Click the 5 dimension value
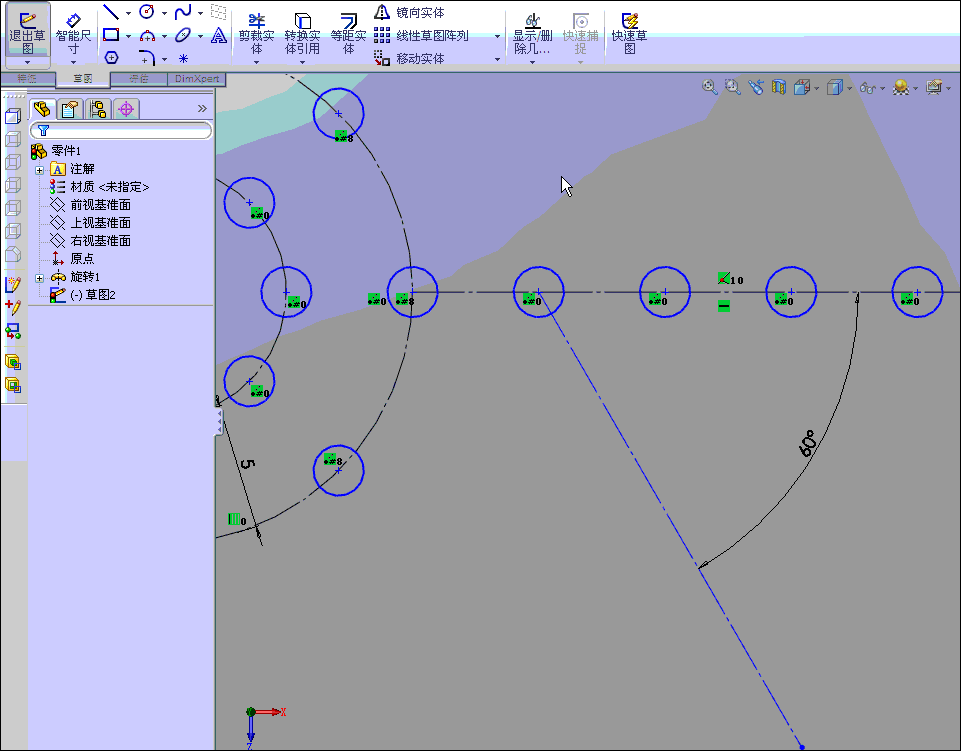The image size is (961, 751). pyautogui.click(x=247, y=464)
